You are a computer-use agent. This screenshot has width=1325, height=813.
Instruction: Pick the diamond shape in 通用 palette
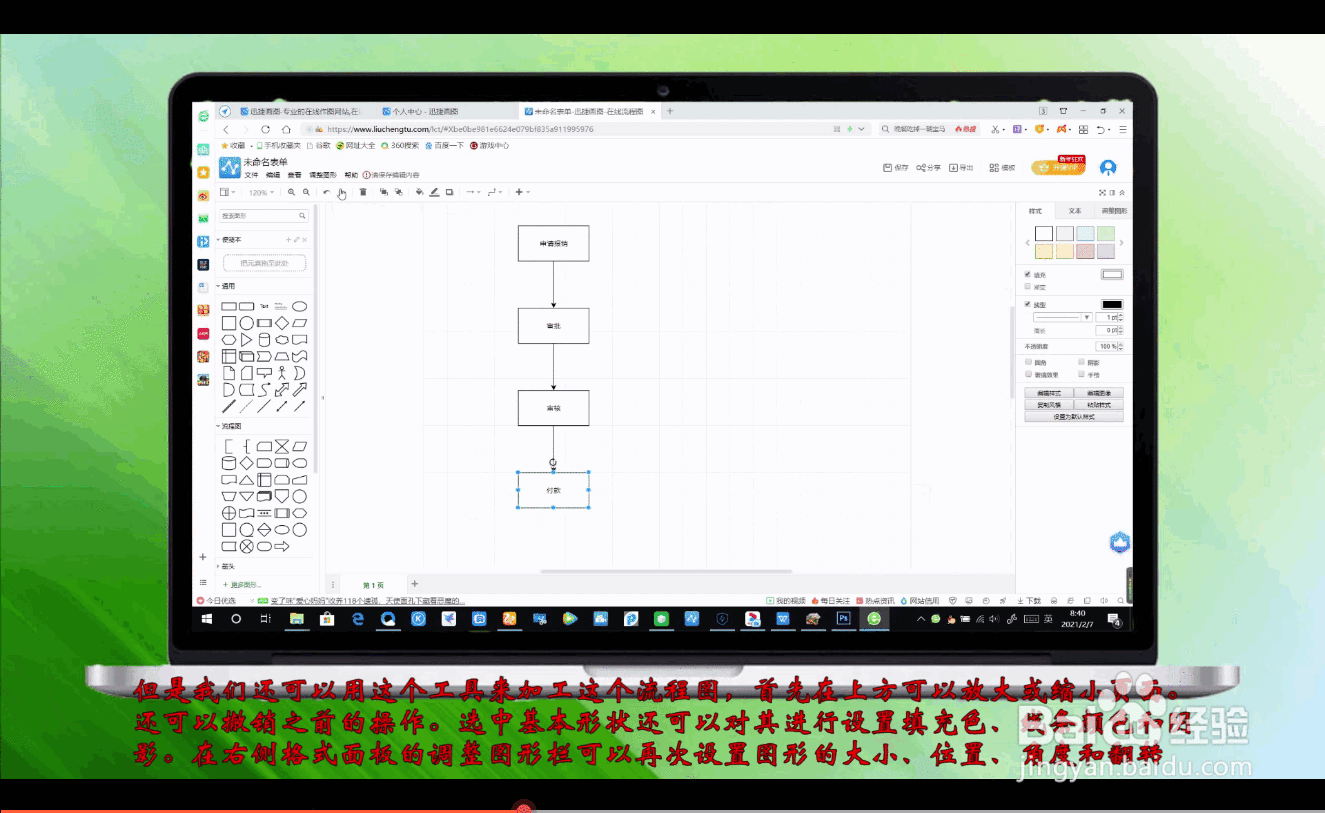tap(282, 323)
